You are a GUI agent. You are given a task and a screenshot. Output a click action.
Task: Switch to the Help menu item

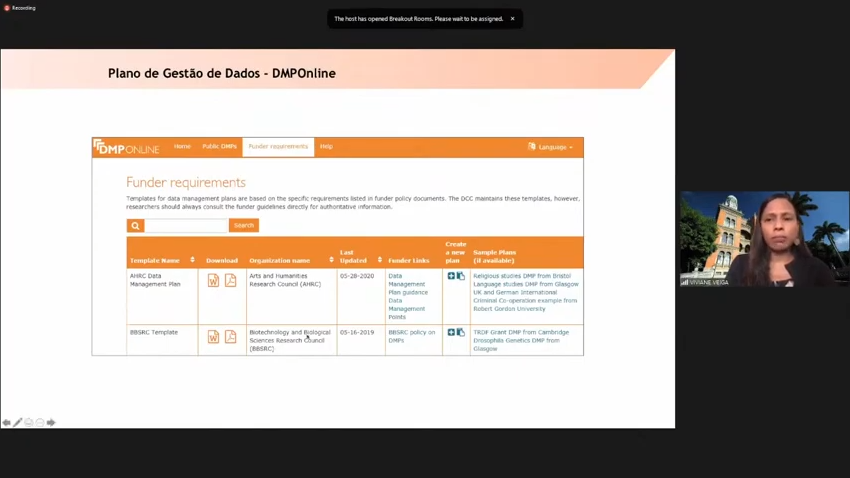[326, 147]
